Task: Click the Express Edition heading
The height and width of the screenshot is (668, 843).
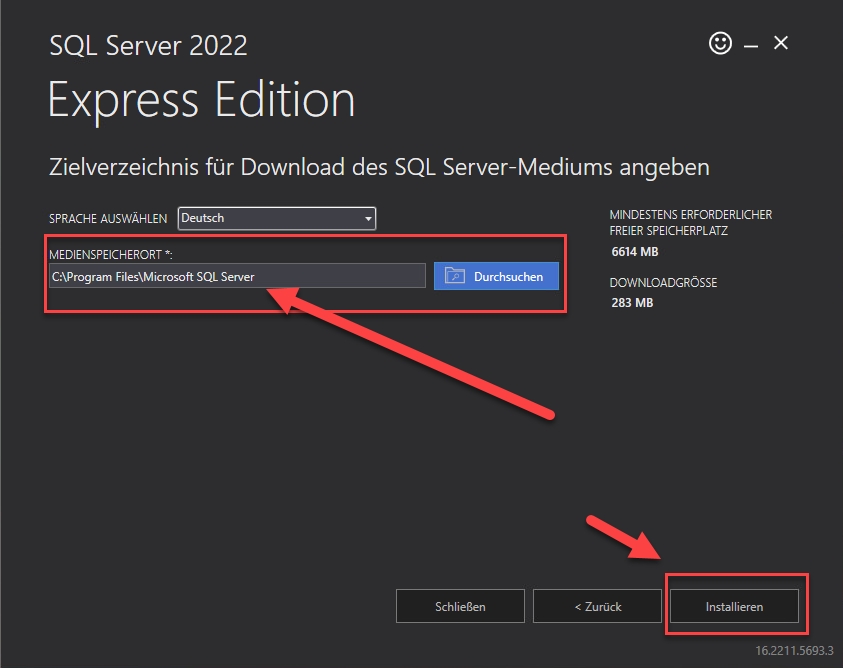Action: (202, 100)
